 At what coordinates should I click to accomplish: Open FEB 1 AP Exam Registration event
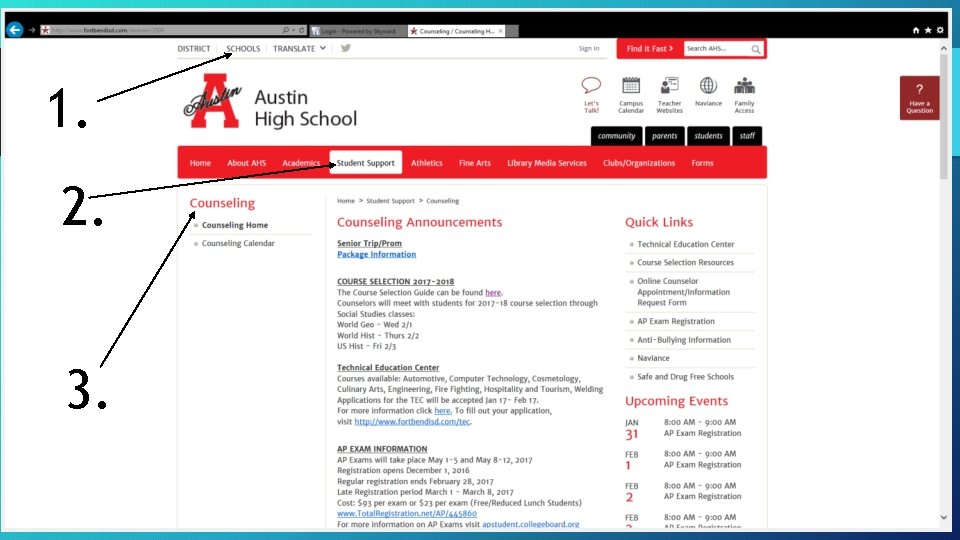[702, 465]
